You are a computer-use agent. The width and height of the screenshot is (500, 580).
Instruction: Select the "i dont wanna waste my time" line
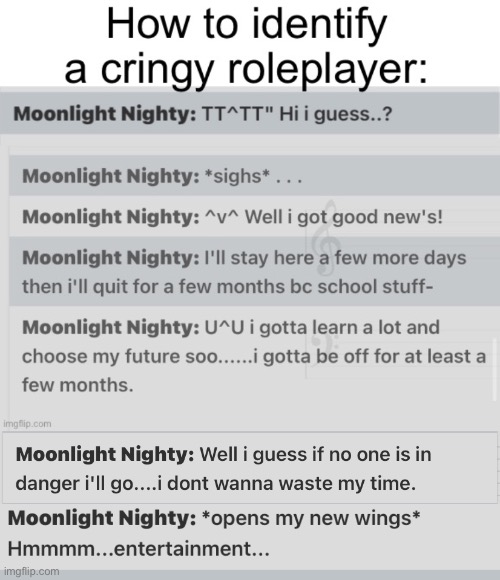tap(216, 483)
